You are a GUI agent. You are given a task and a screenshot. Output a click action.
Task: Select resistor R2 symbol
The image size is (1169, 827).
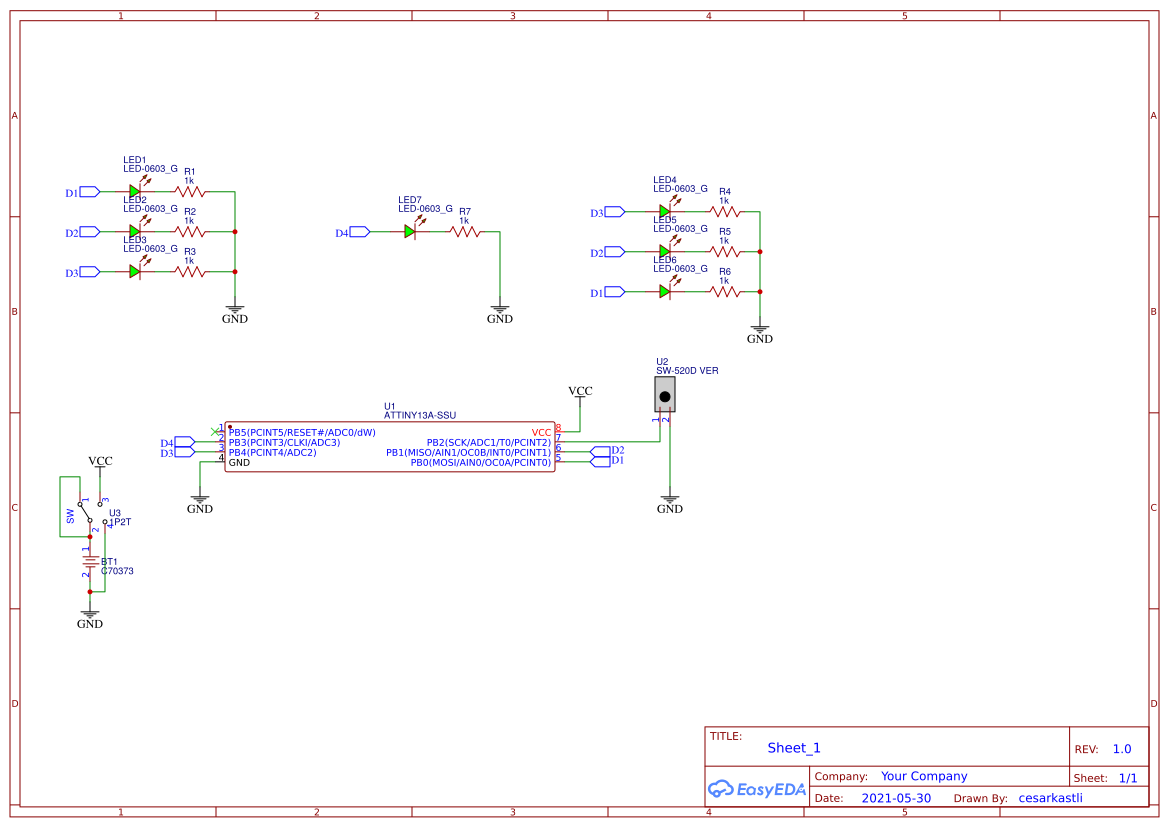coord(190,232)
